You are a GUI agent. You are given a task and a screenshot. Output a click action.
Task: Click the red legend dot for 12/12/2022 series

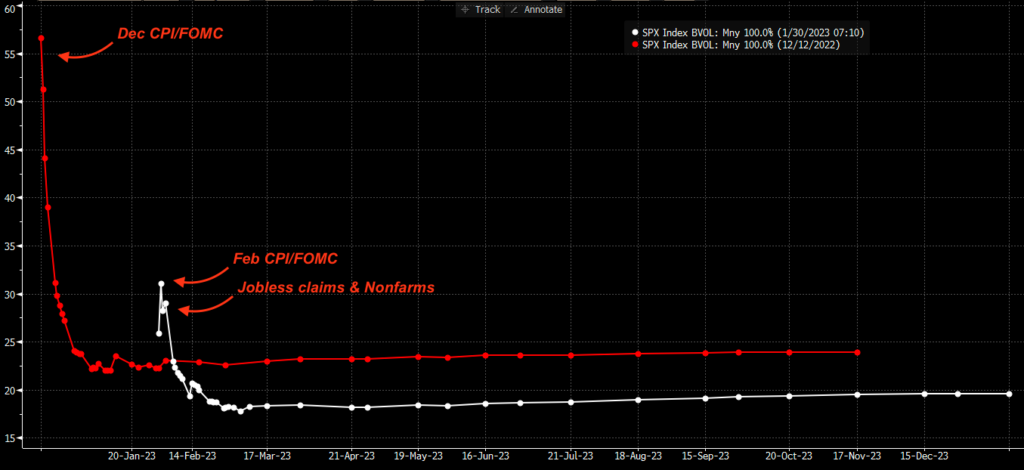pos(635,44)
